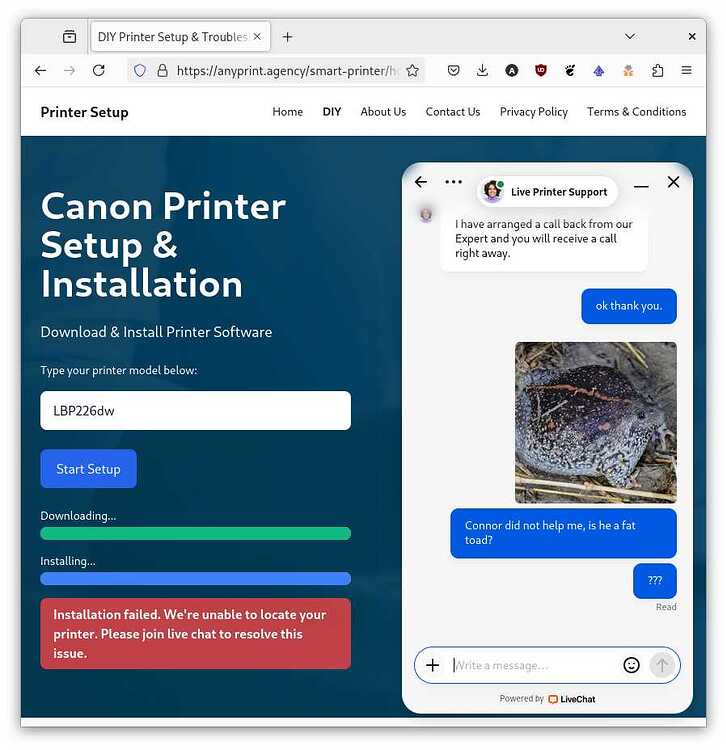This screenshot has width=726, height=750.
Task: Open the Firefox hamburger menu
Action: tap(686, 71)
